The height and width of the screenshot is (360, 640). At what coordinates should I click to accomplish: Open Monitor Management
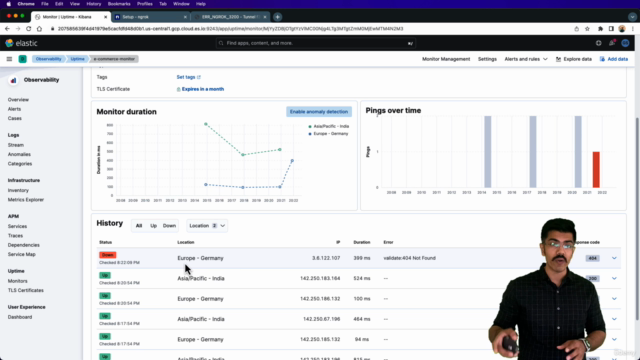coord(446,59)
